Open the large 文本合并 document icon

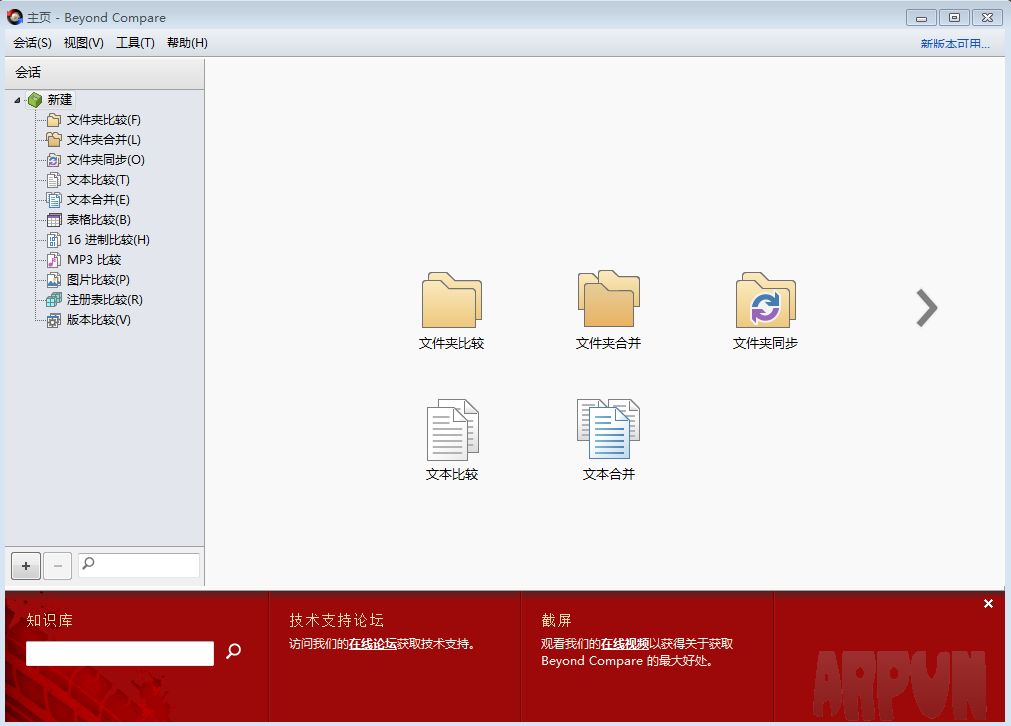coord(608,429)
